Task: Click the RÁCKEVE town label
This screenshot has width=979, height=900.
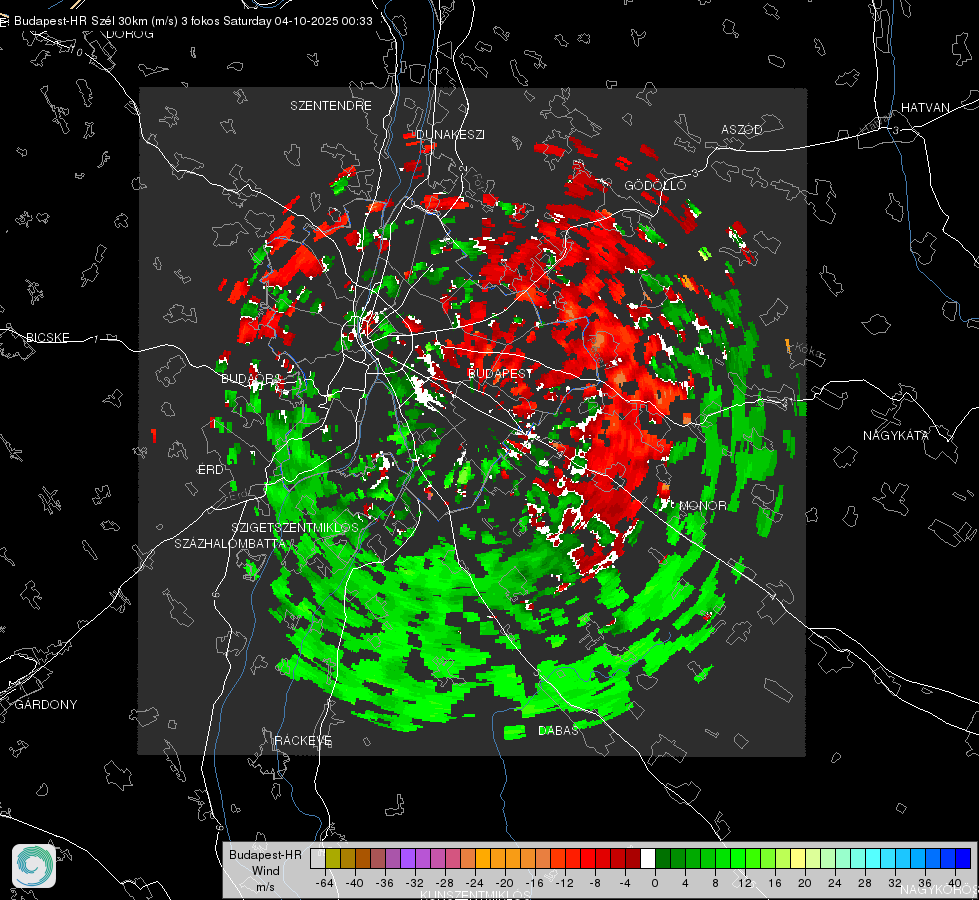Action: [x=303, y=740]
